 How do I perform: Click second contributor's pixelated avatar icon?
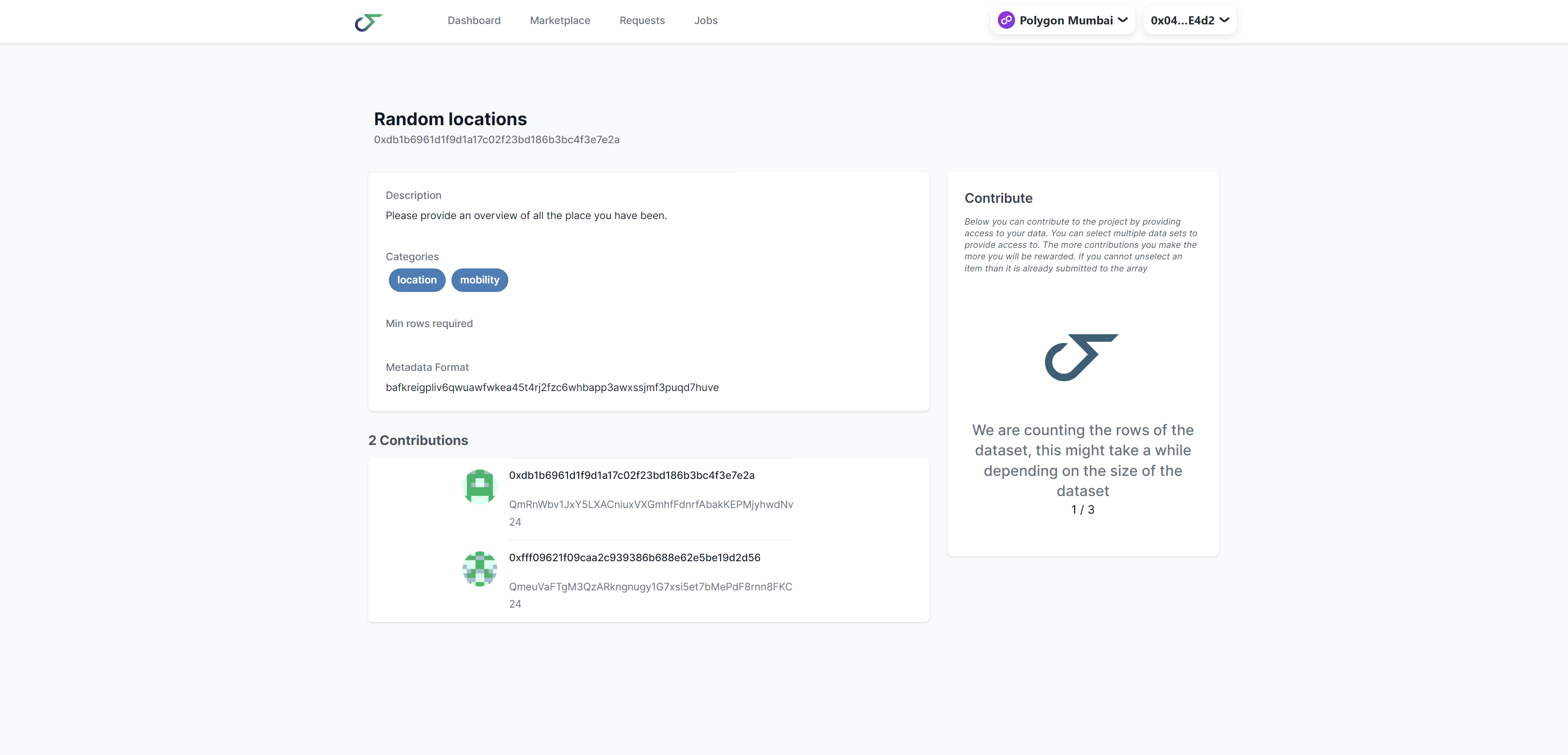point(480,569)
